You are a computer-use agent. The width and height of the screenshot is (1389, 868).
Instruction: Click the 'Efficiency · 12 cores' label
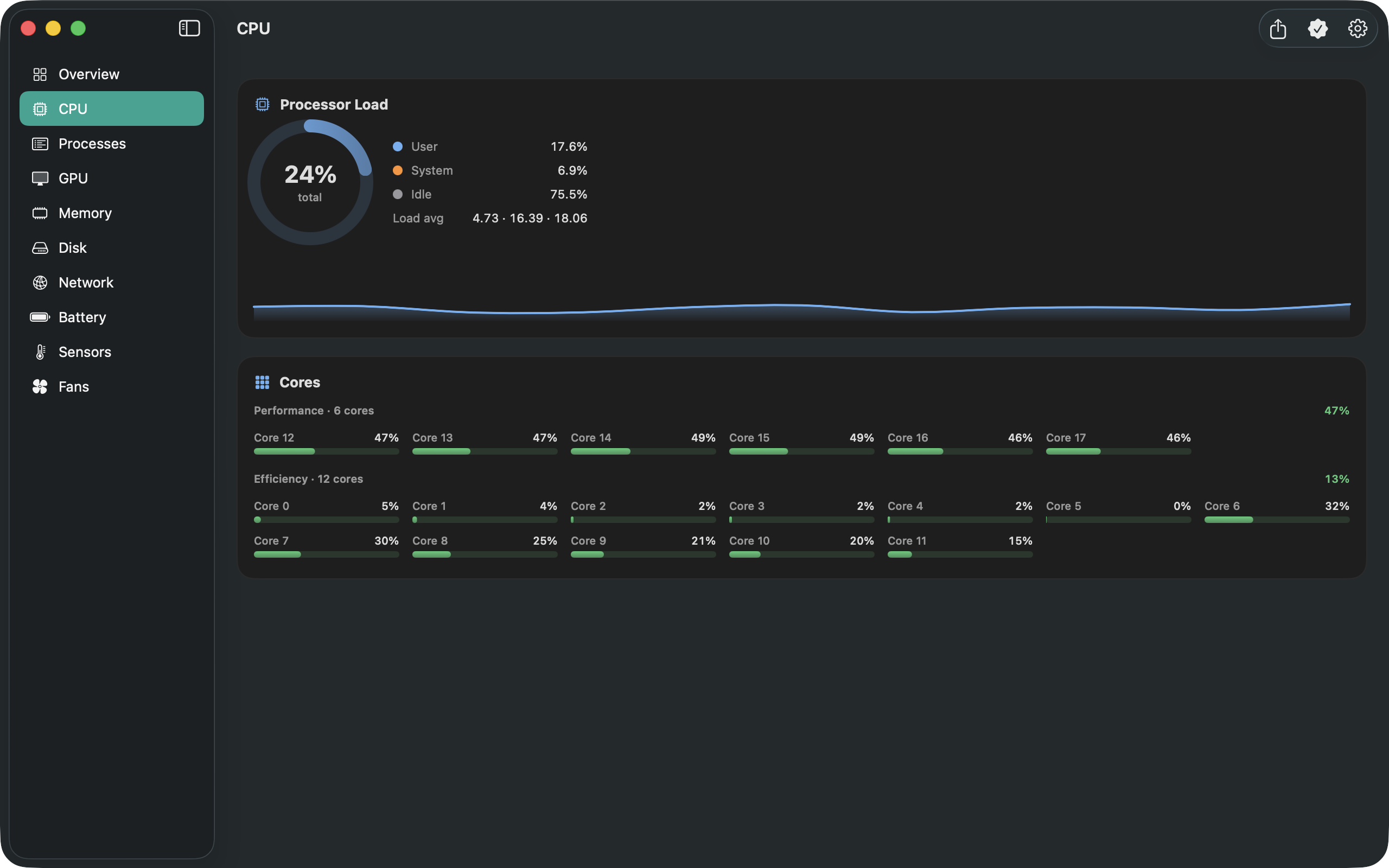pyautogui.click(x=308, y=479)
